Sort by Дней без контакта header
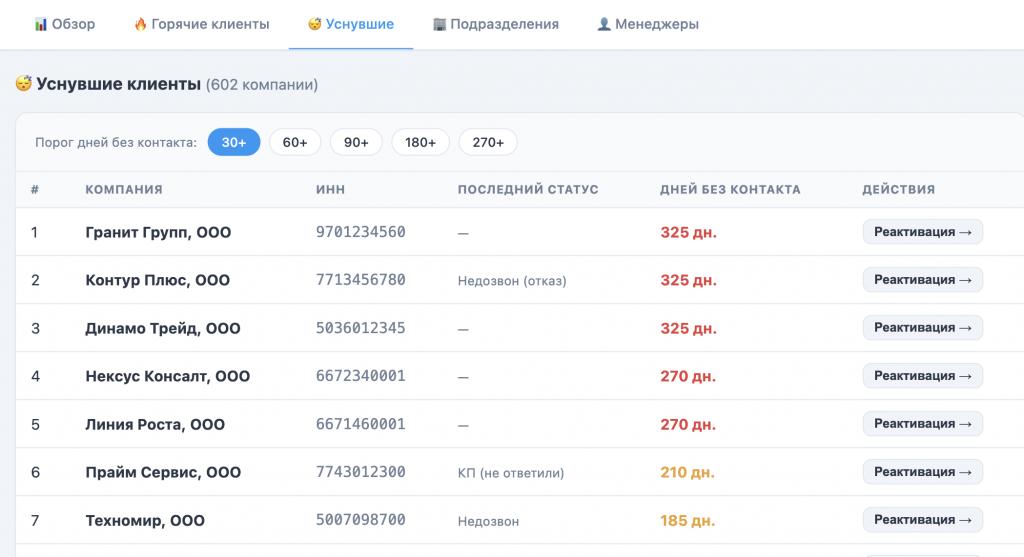This screenshot has height=557, width=1024. point(730,189)
